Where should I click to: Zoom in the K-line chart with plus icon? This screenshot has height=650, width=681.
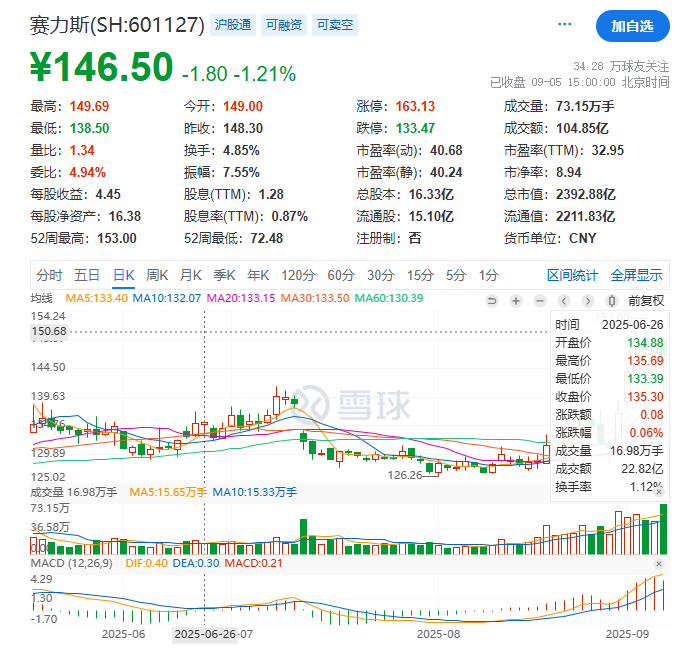click(516, 301)
